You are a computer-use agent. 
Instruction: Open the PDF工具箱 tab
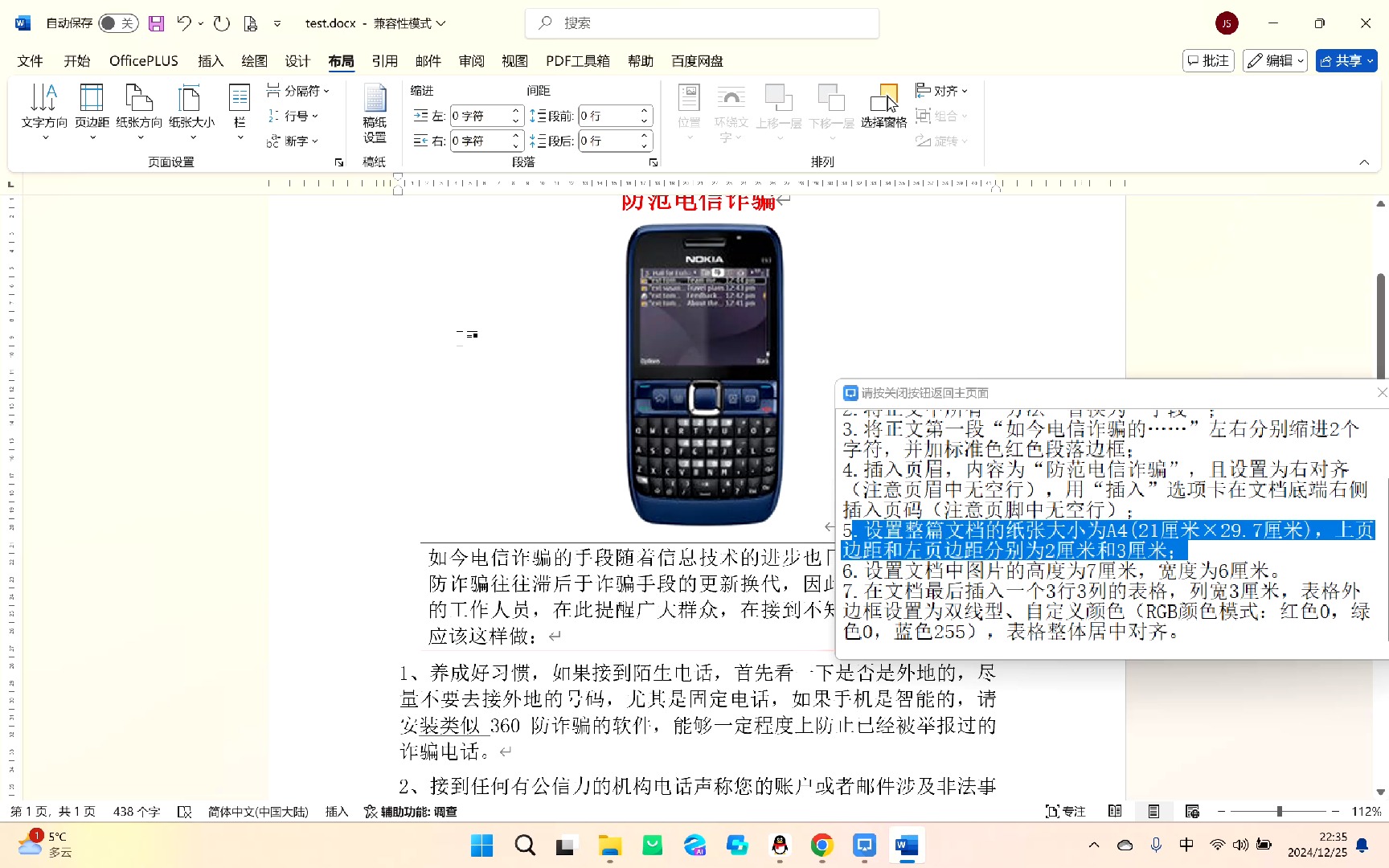[577, 60]
